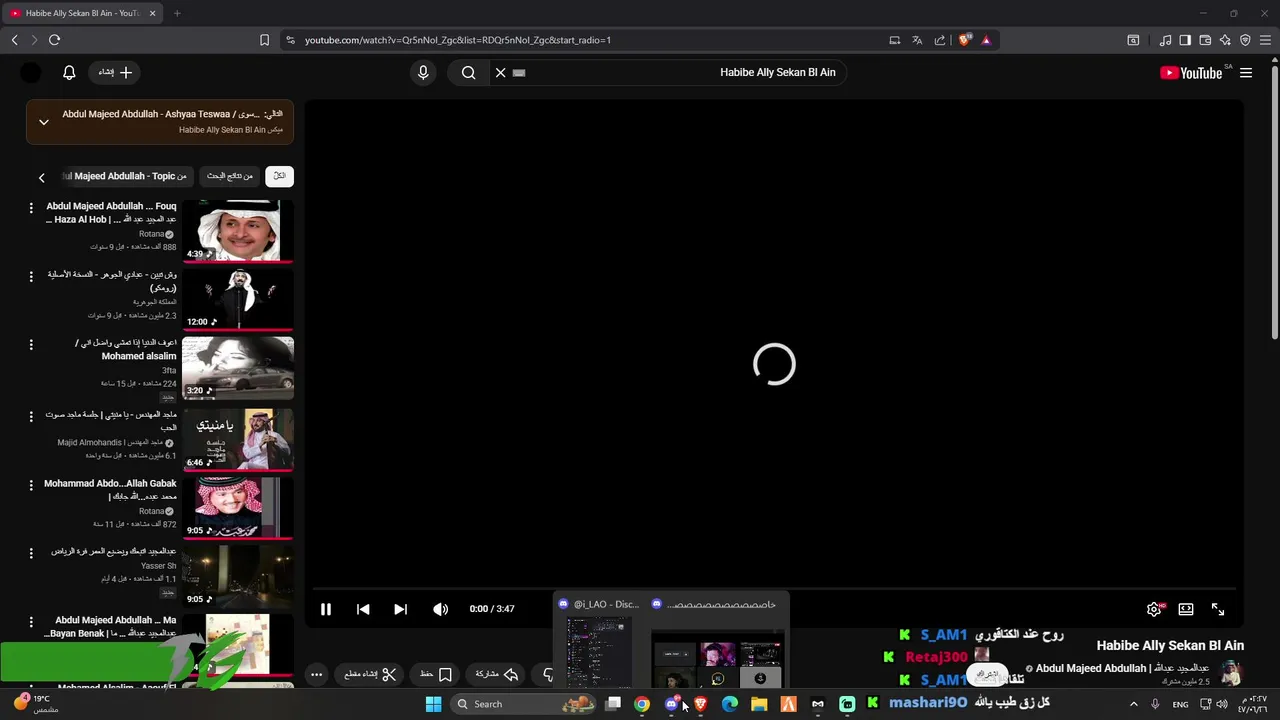Save the video to a playlist
Viewport: 1280px width, 720px height.
point(436,674)
